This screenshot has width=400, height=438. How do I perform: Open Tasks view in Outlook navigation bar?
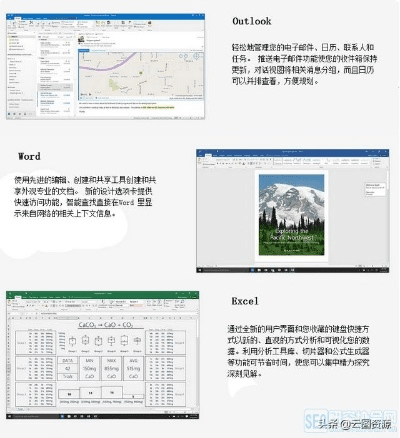coord(25,114)
